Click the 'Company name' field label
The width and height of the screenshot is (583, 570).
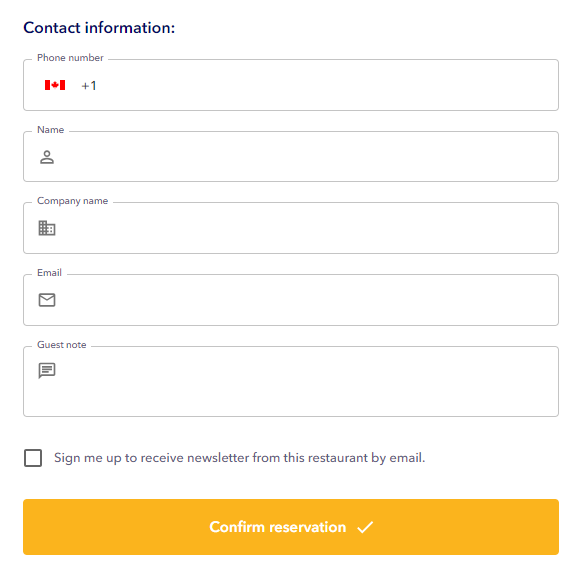(x=73, y=201)
